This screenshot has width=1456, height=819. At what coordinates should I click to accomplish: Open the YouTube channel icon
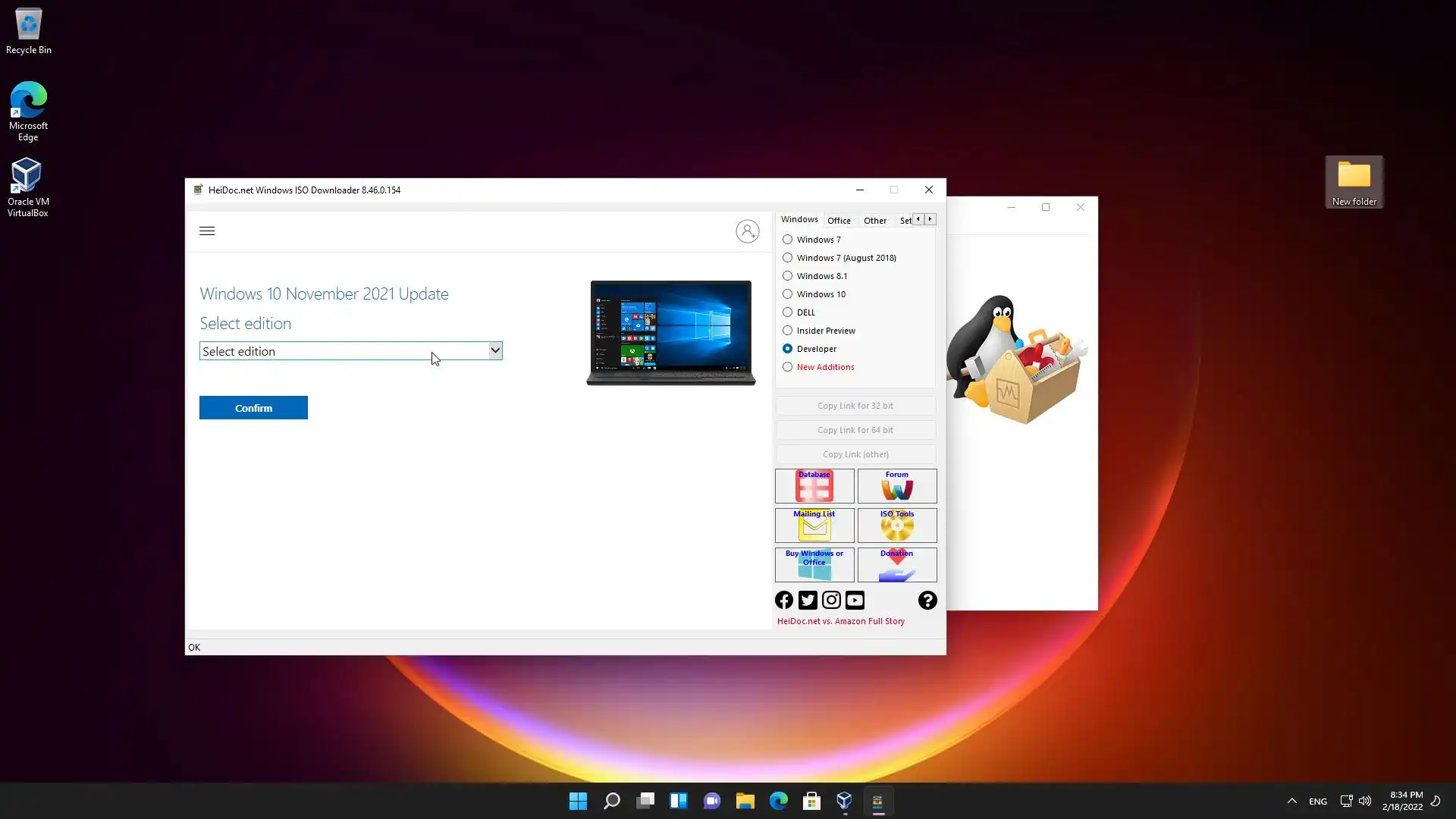(x=855, y=601)
